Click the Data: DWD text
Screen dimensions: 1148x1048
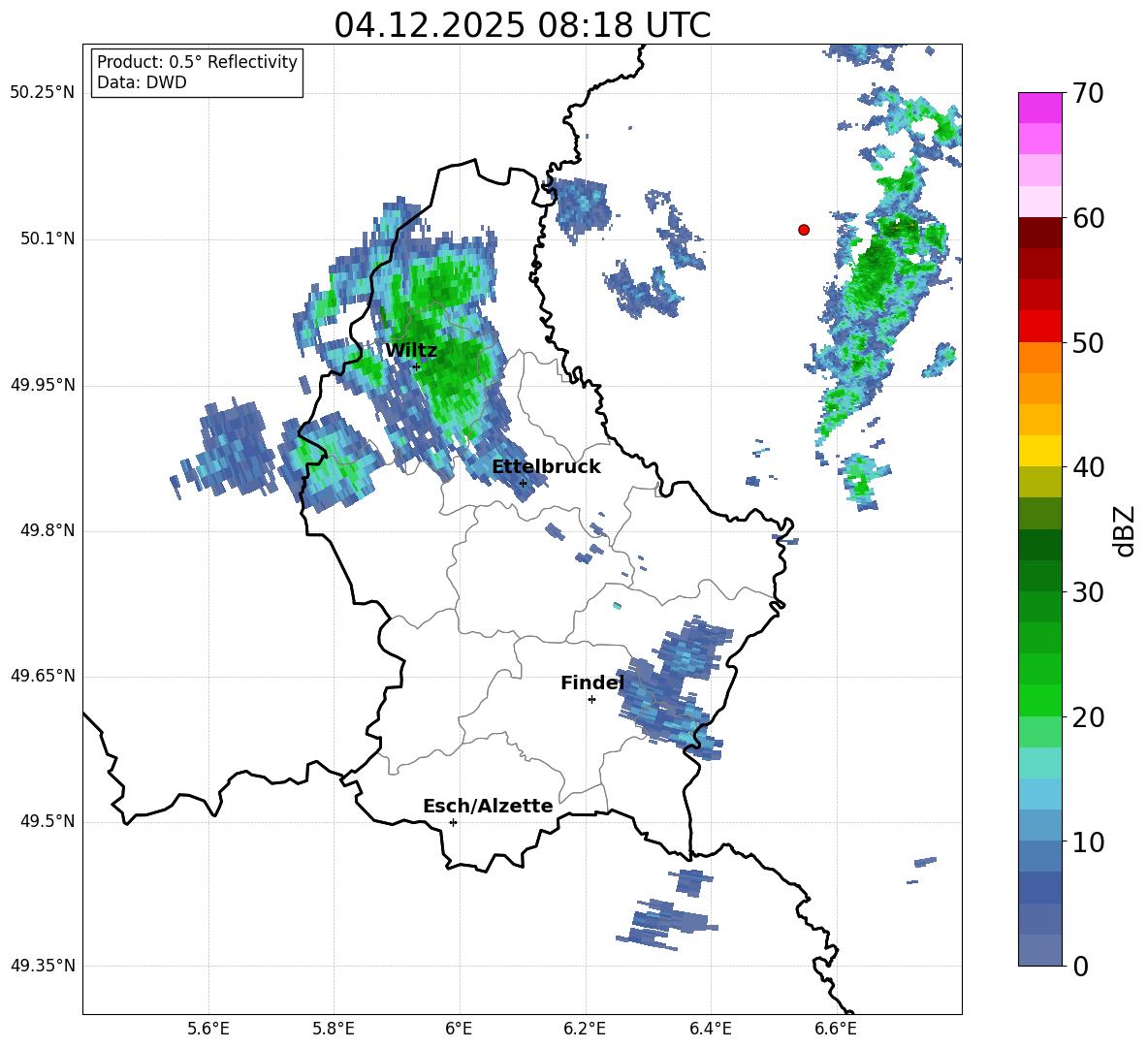142,82
